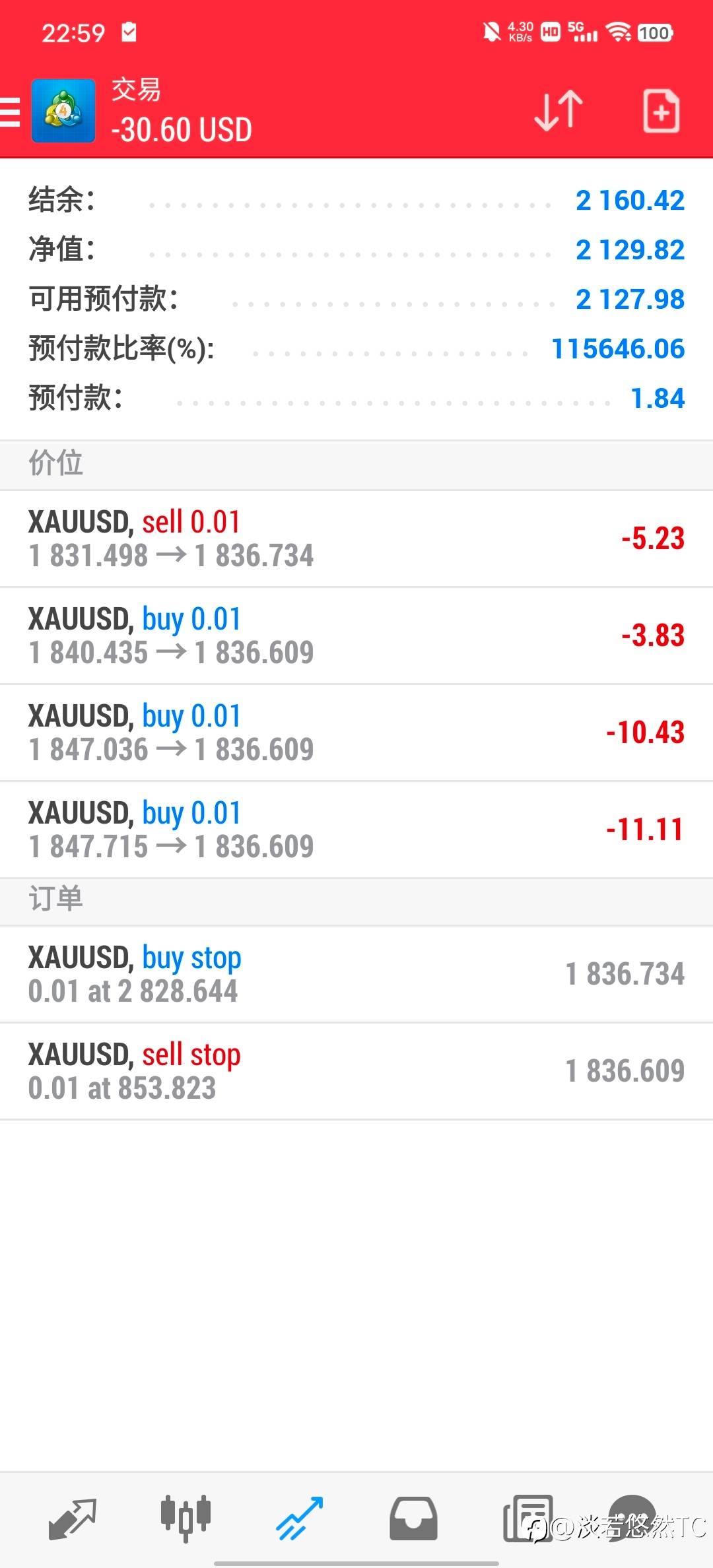Open XAUUSD buy position opened at 1 840.435
The image size is (713, 1568).
coord(356,636)
